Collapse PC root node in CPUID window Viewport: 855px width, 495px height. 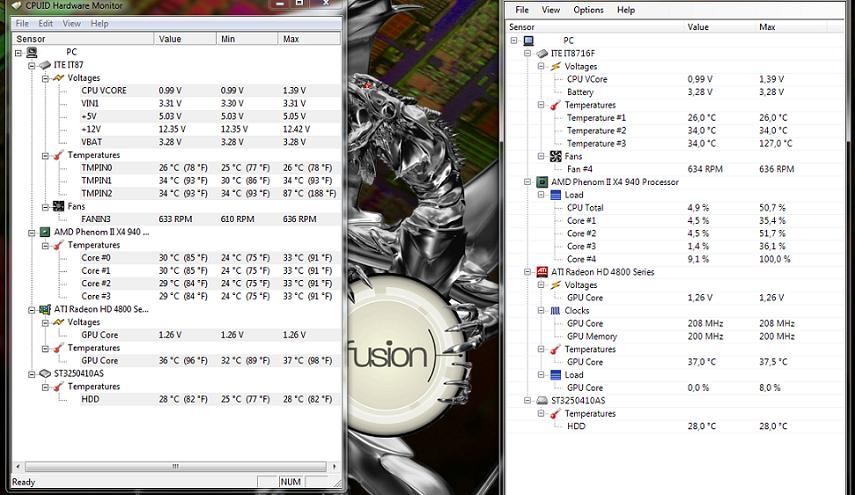pos(19,53)
